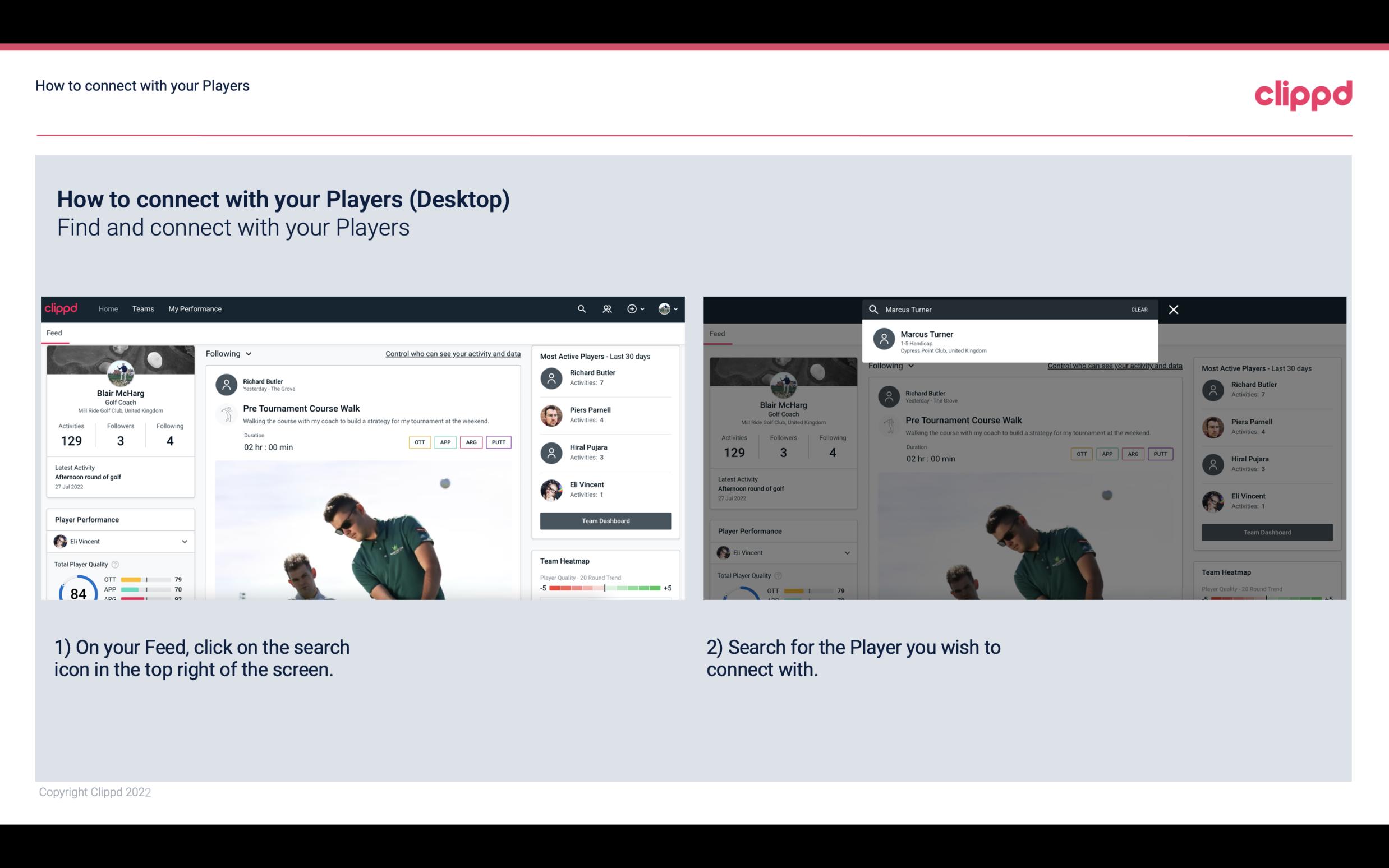
Task: Click the Teams tab in navigation
Action: [143, 309]
